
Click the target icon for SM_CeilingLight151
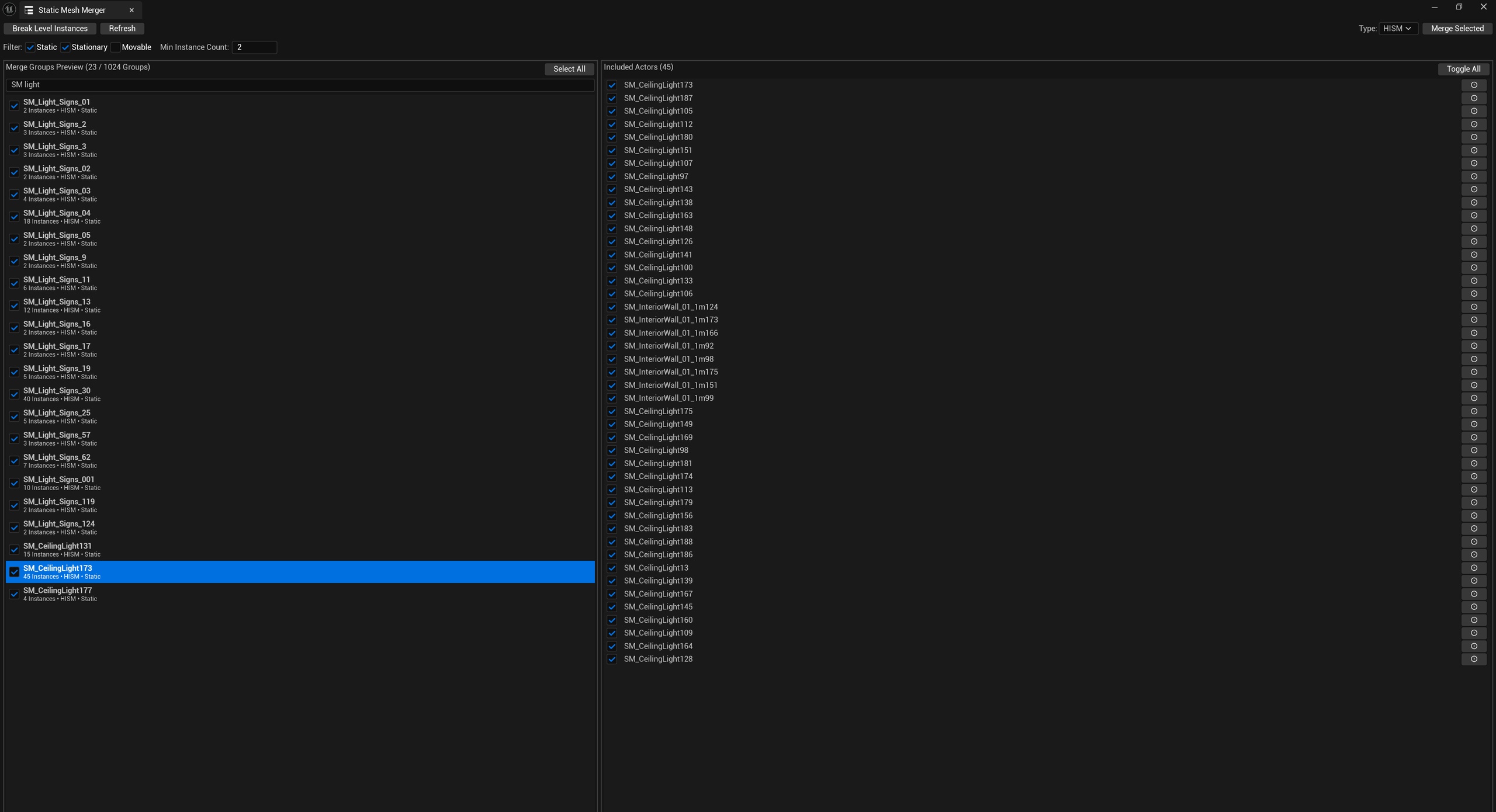pyautogui.click(x=1474, y=150)
